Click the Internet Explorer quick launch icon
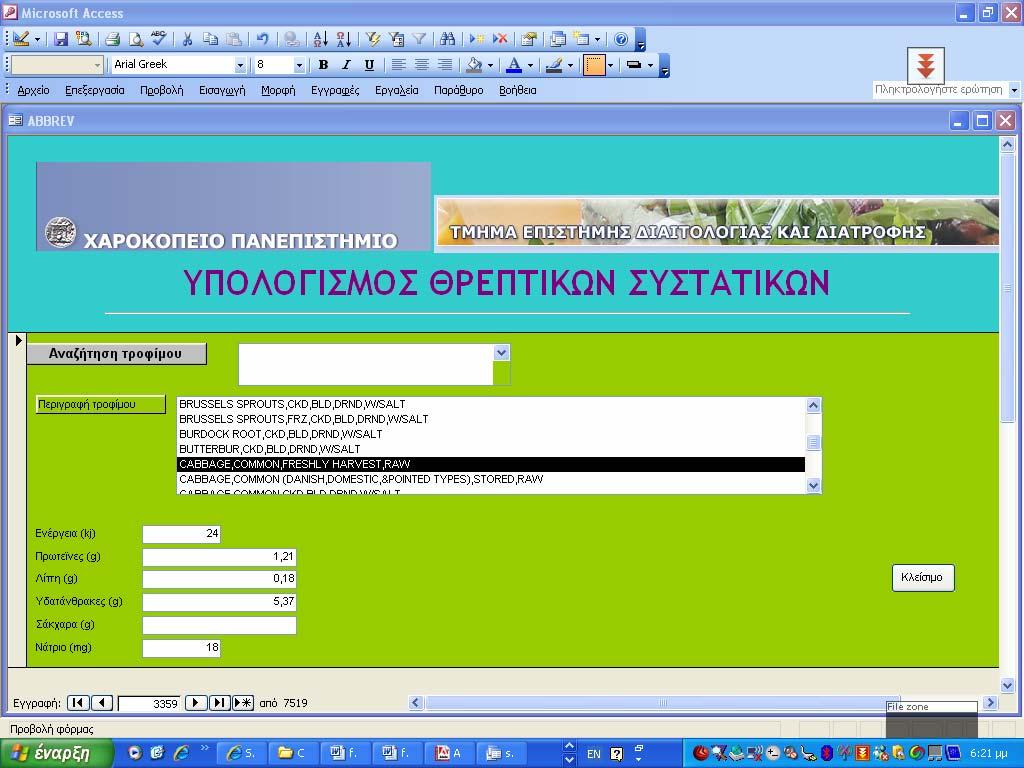 tap(181, 753)
